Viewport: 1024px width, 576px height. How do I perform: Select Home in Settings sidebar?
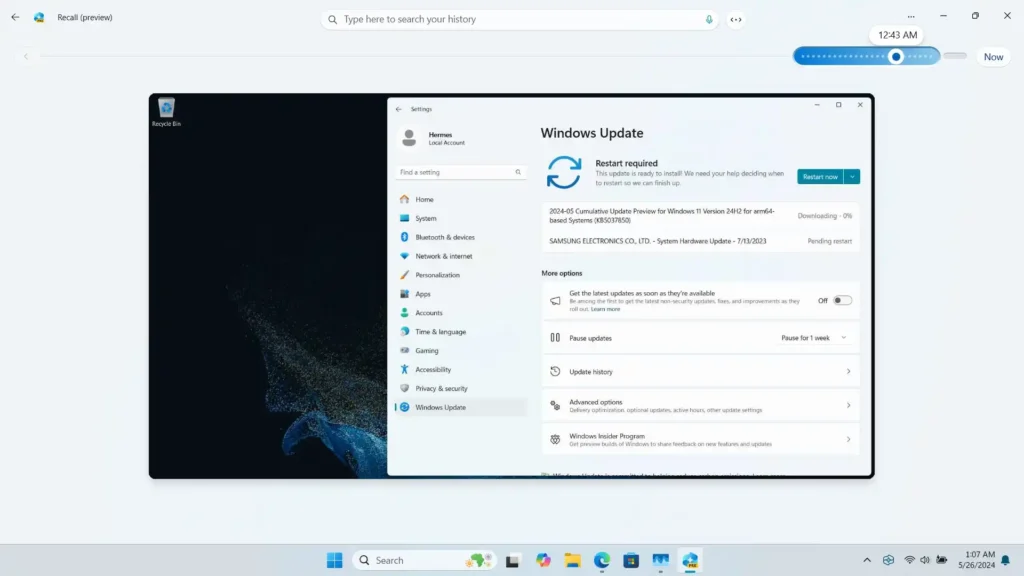tap(460, 199)
